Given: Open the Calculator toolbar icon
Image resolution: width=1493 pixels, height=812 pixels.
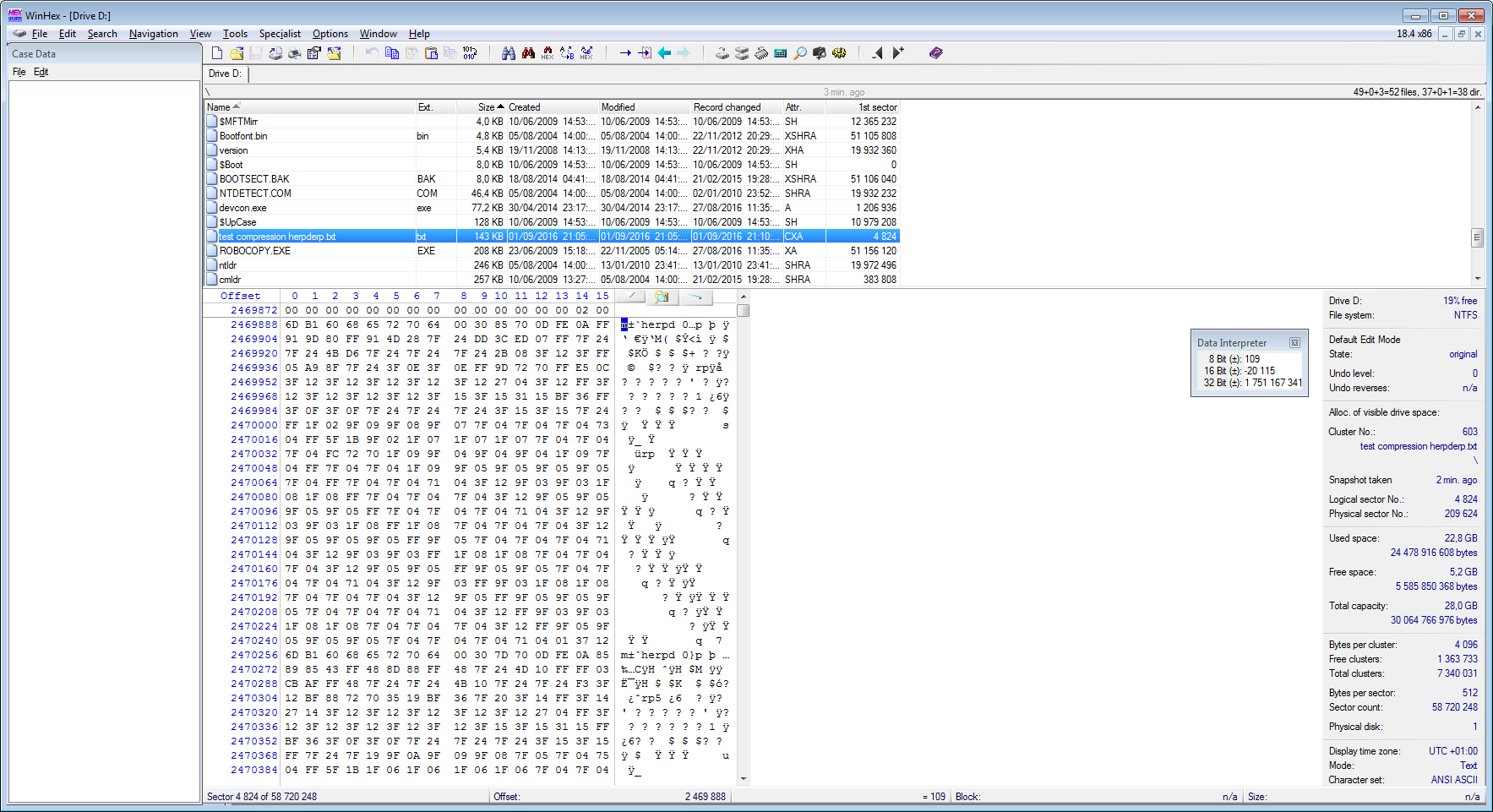Looking at the screenshot, I should (x=781, y=53).
